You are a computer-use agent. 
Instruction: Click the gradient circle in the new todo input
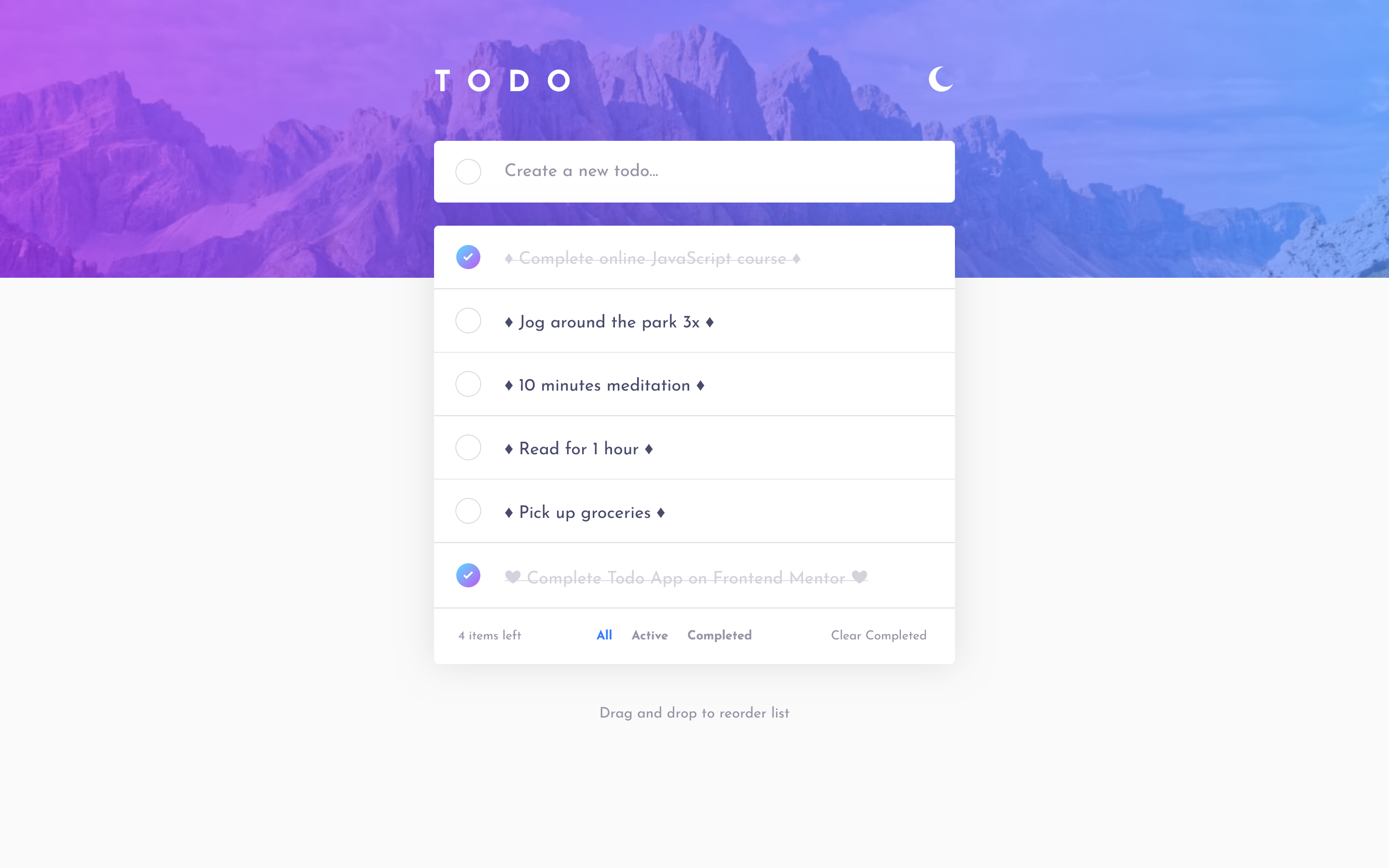(x=467, y=171)
